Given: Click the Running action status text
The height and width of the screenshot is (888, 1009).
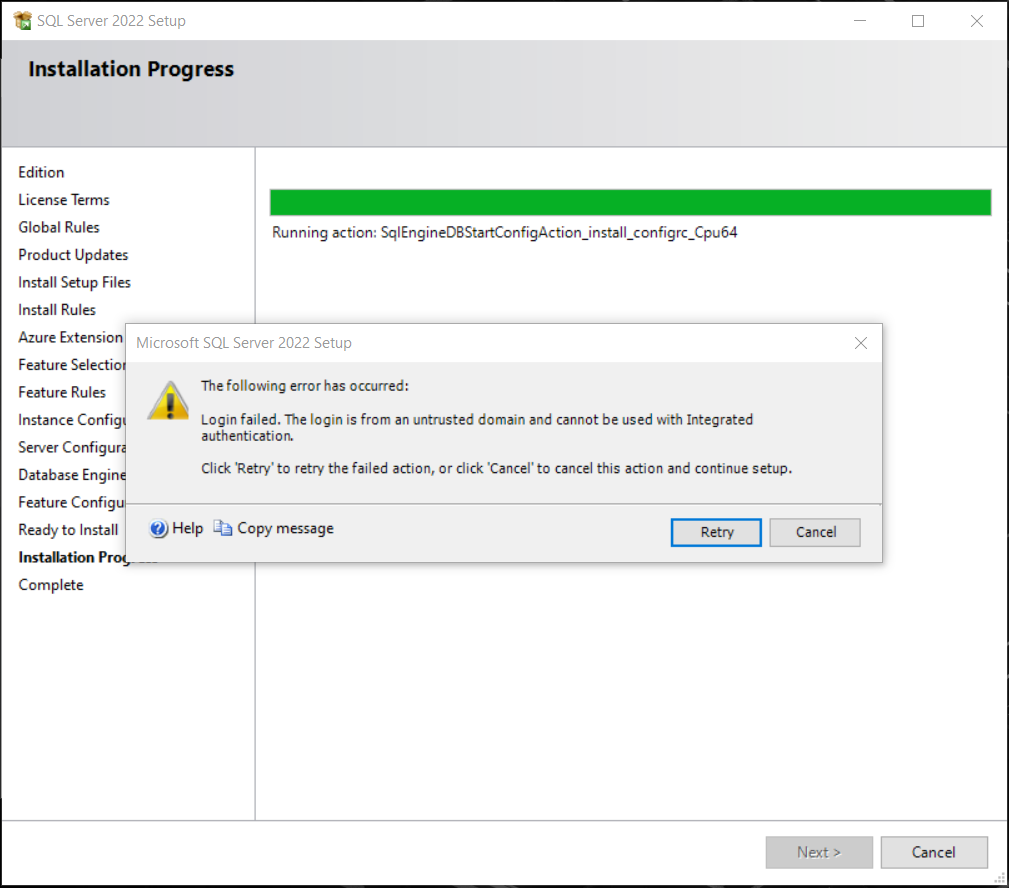Looking at the screenshot, I should 504,232.
